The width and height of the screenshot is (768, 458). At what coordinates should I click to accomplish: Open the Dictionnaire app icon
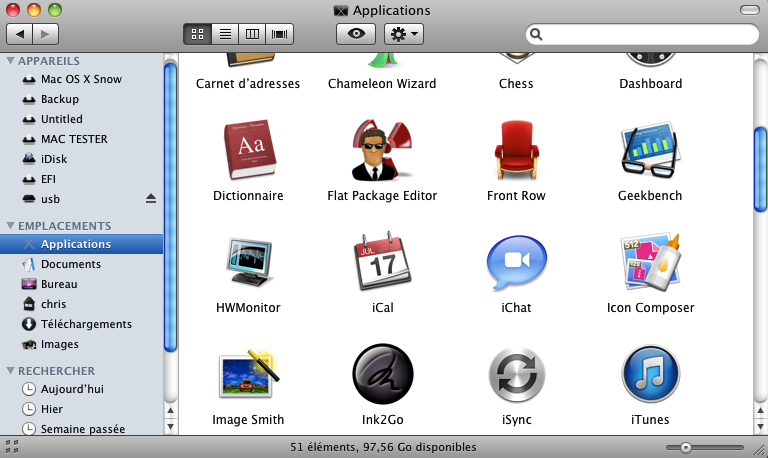click(249, 149)
